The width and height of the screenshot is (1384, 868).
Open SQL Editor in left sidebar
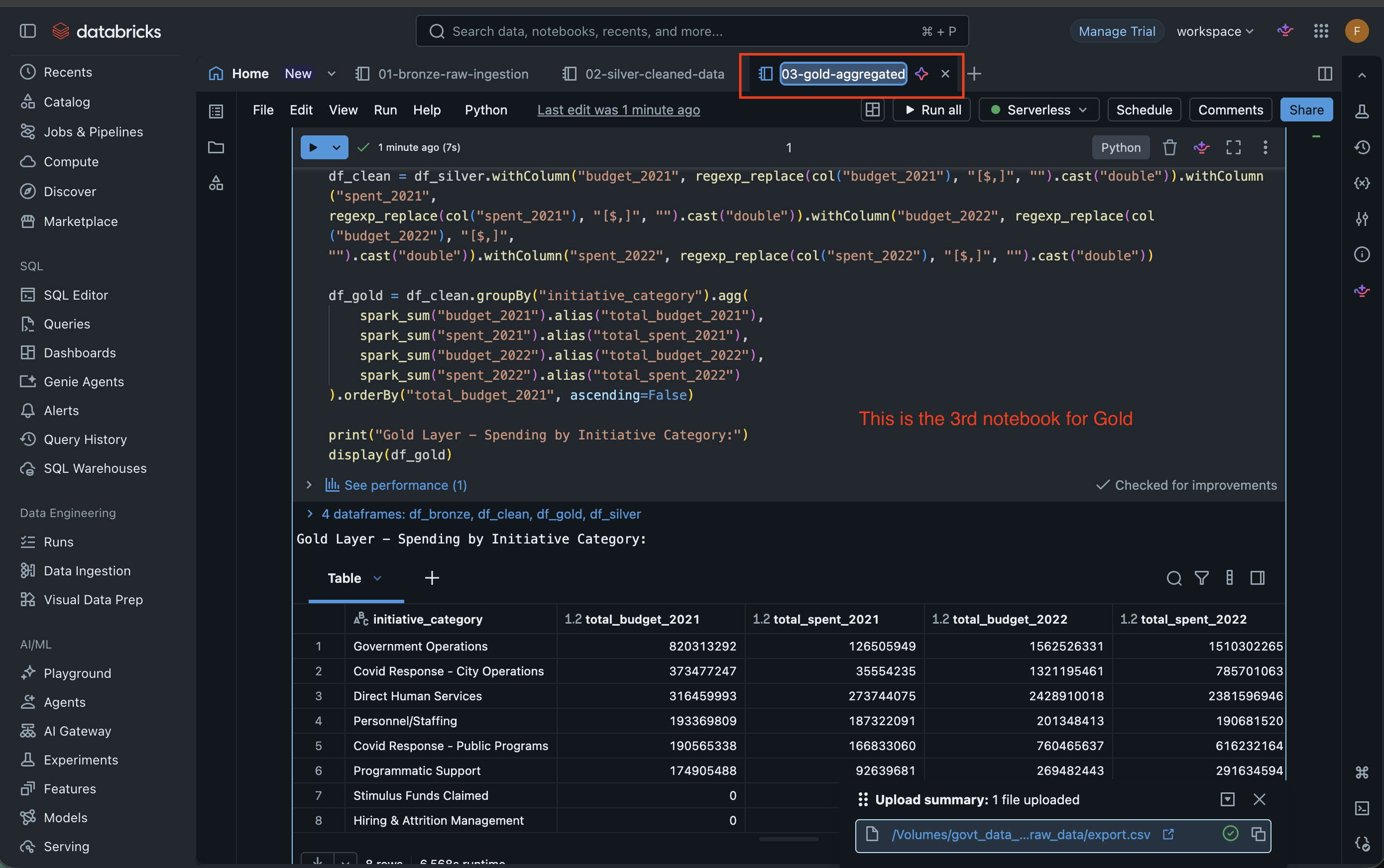coord(76,295)
